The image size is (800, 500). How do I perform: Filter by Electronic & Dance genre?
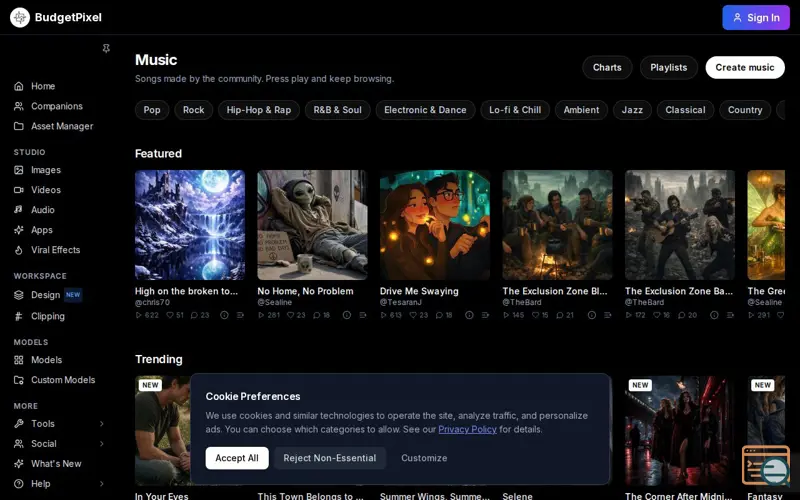point(425,110)
